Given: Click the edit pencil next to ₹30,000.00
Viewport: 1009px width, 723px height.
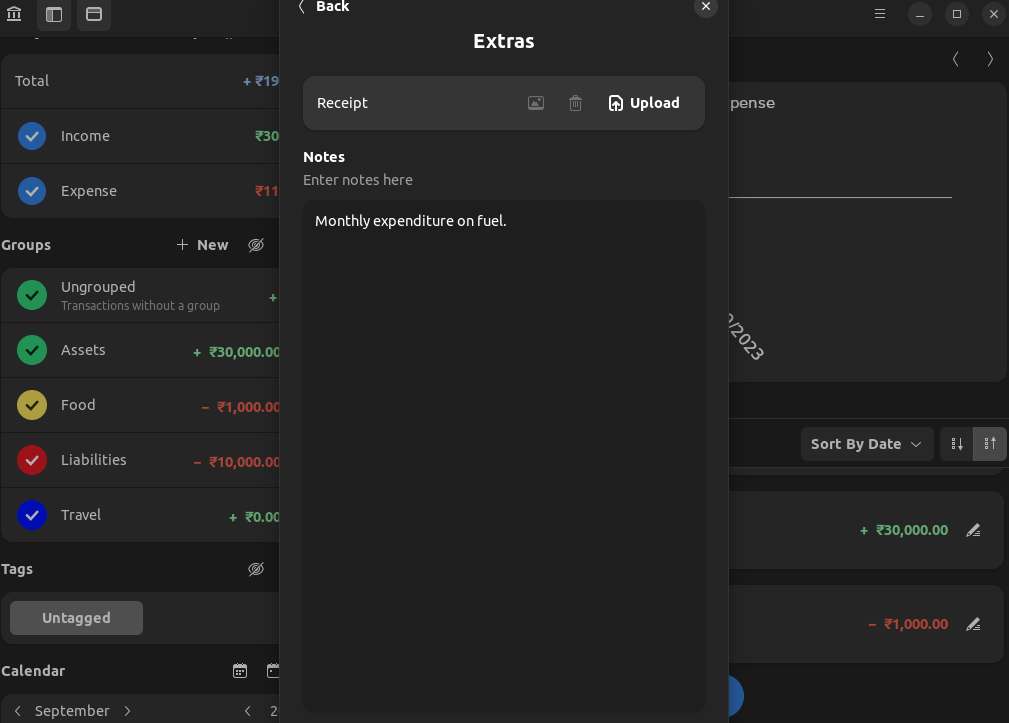Looking at the screenshot, I should point(973,530).
